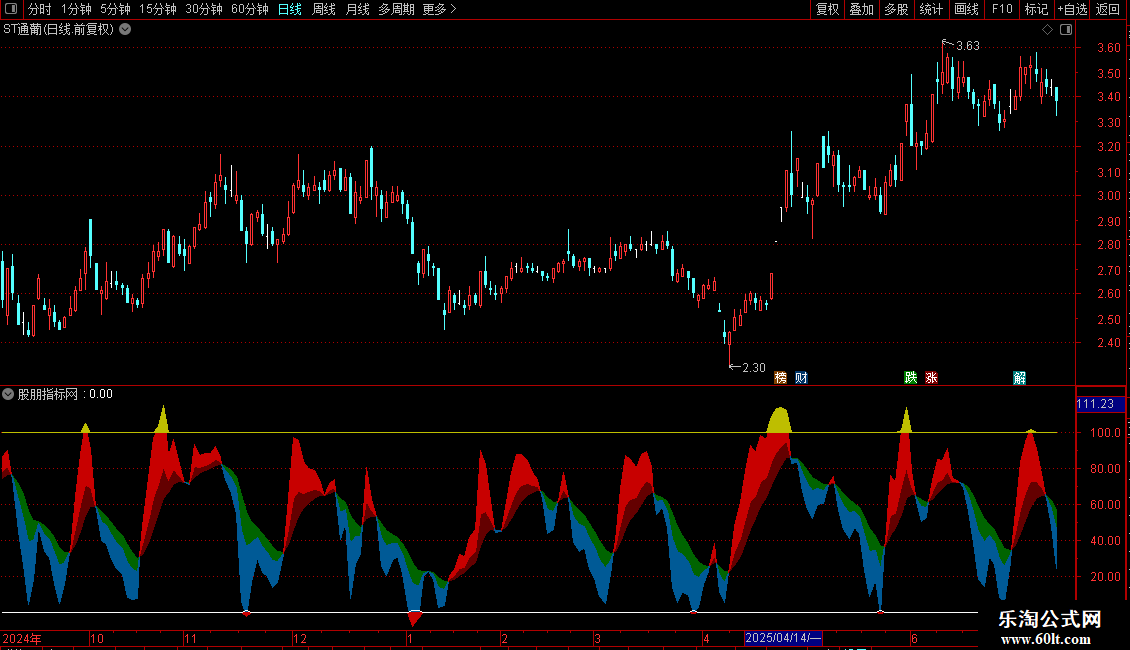Open the 统计 statistics tool
The width and height of the screenshot is (1130, 650).
pos(930,9)
